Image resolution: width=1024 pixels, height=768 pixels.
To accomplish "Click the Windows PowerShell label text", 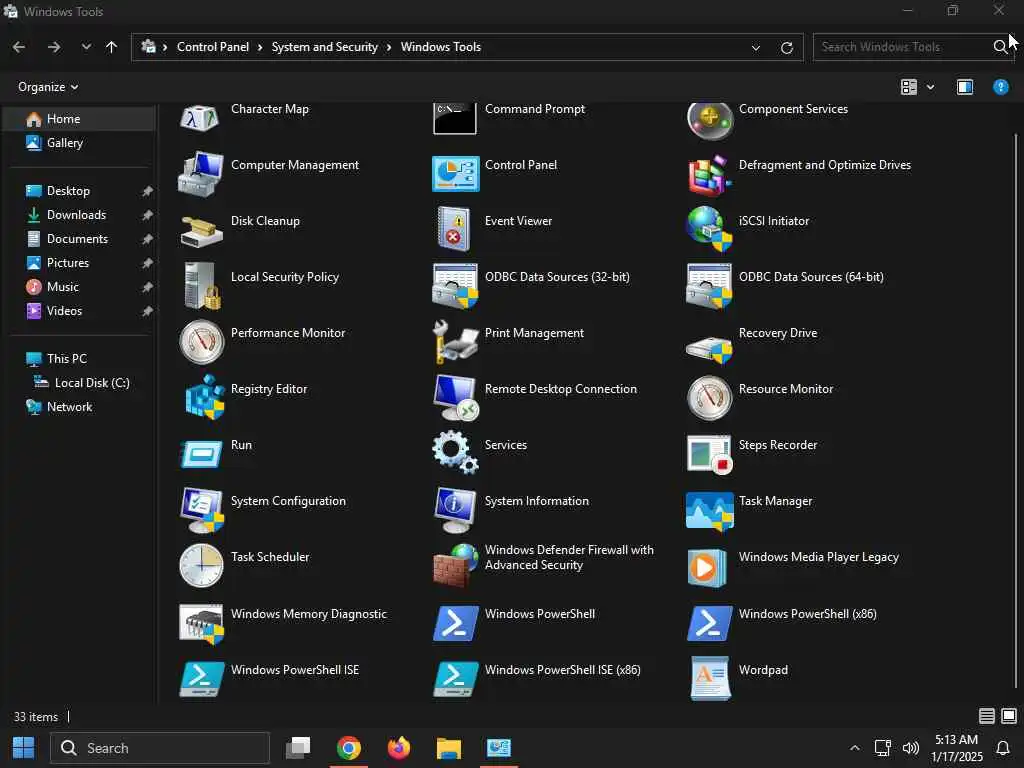I will [539, 613].
